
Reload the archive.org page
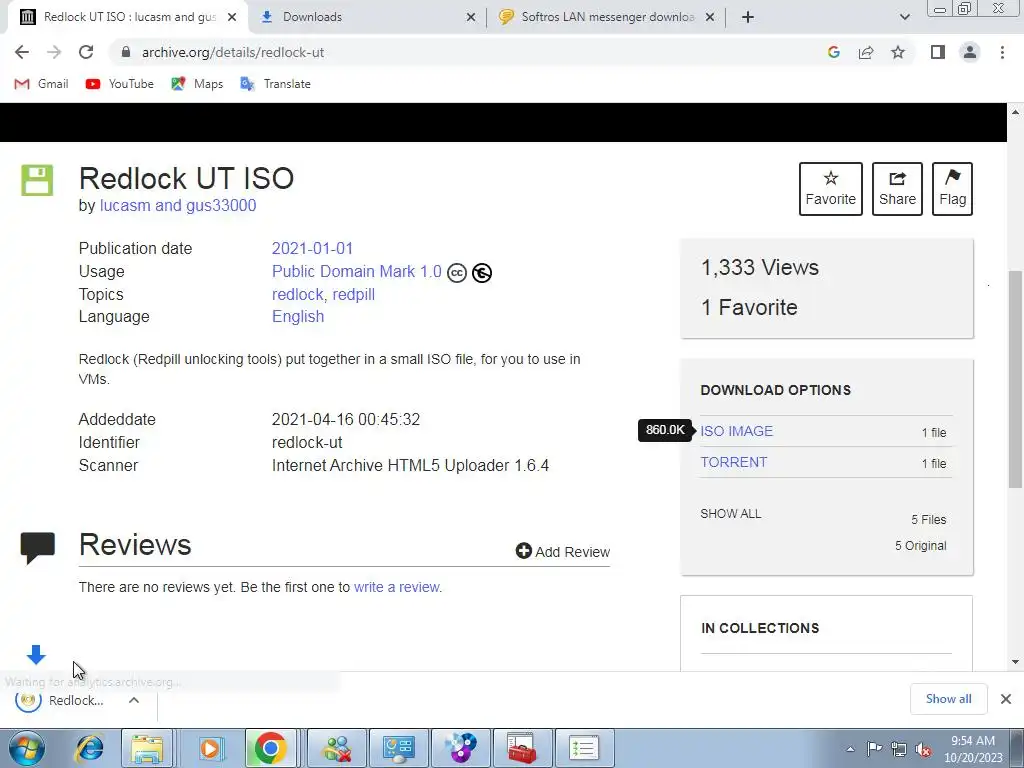(86, 52)
